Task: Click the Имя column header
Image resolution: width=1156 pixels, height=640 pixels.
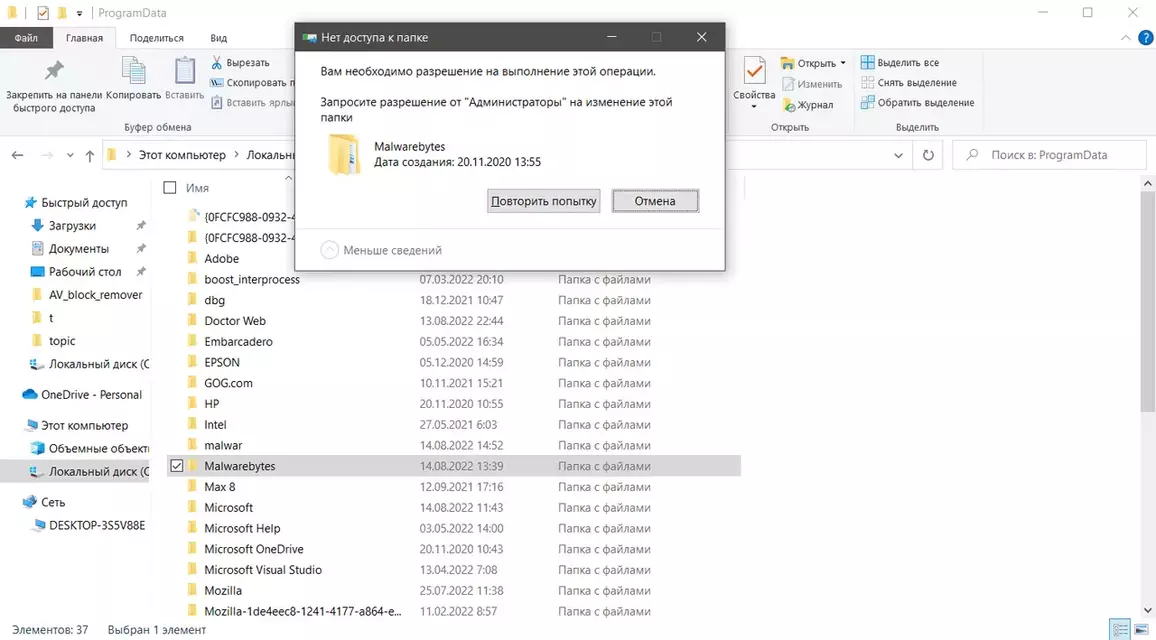Action: point(198,188)
